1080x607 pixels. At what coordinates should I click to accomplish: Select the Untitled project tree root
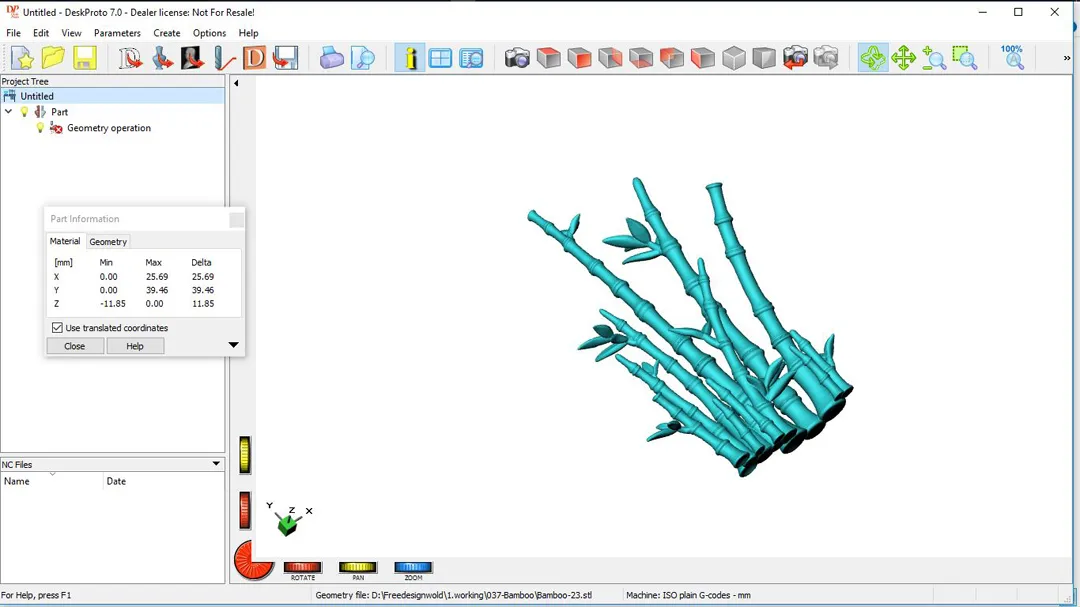click(37, 96)
